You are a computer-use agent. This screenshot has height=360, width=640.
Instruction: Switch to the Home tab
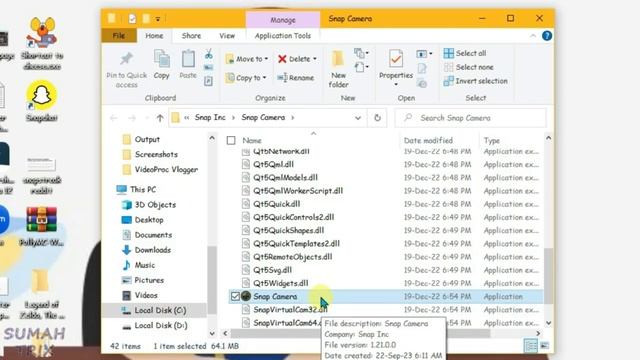[154, 36]
